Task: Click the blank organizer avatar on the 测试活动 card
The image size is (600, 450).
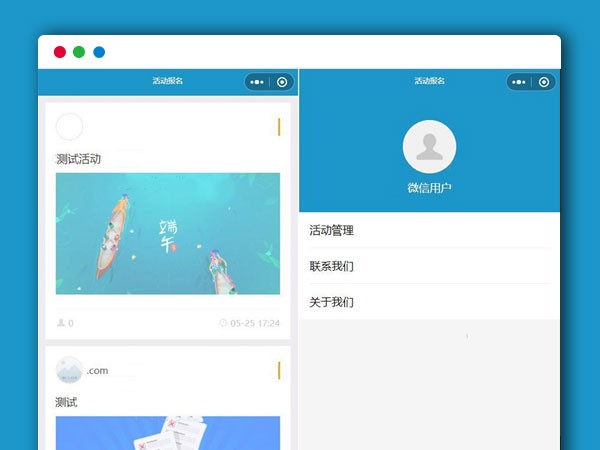Action: coord(69,127)
